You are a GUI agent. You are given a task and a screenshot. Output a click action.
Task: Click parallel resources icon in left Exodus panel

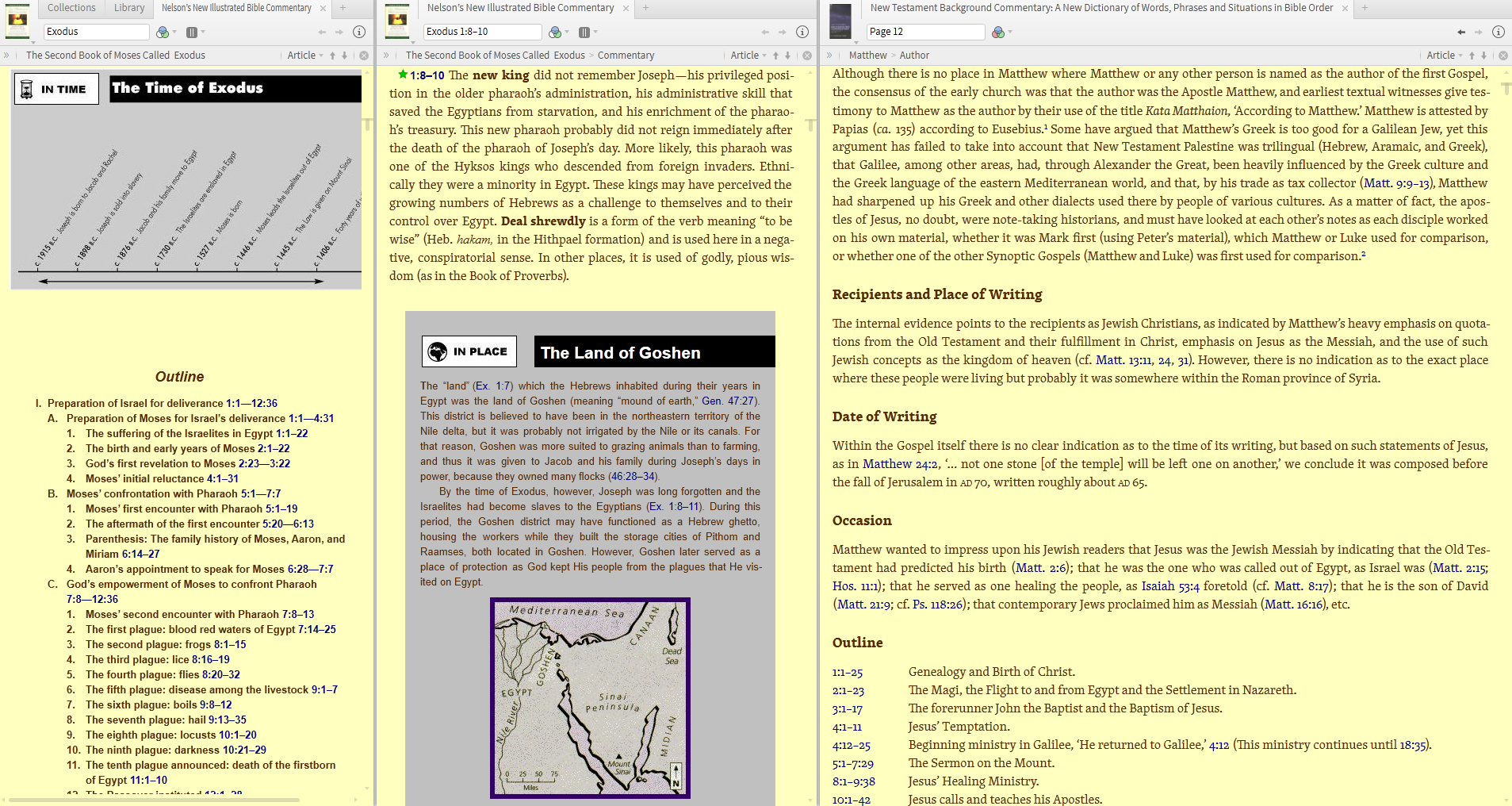click(191, 32)
